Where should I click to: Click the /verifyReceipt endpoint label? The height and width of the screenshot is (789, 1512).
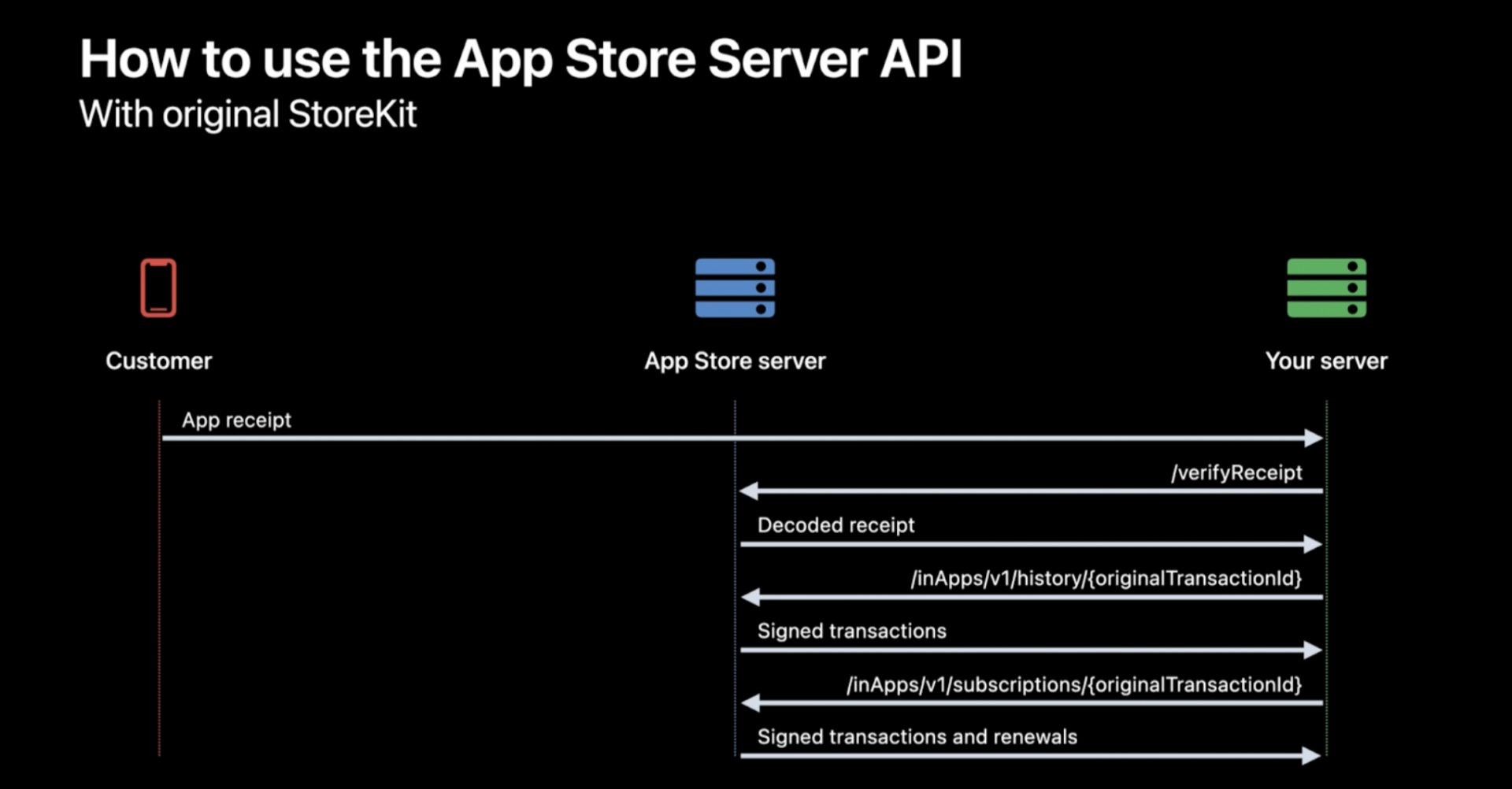click(1236, 472)
